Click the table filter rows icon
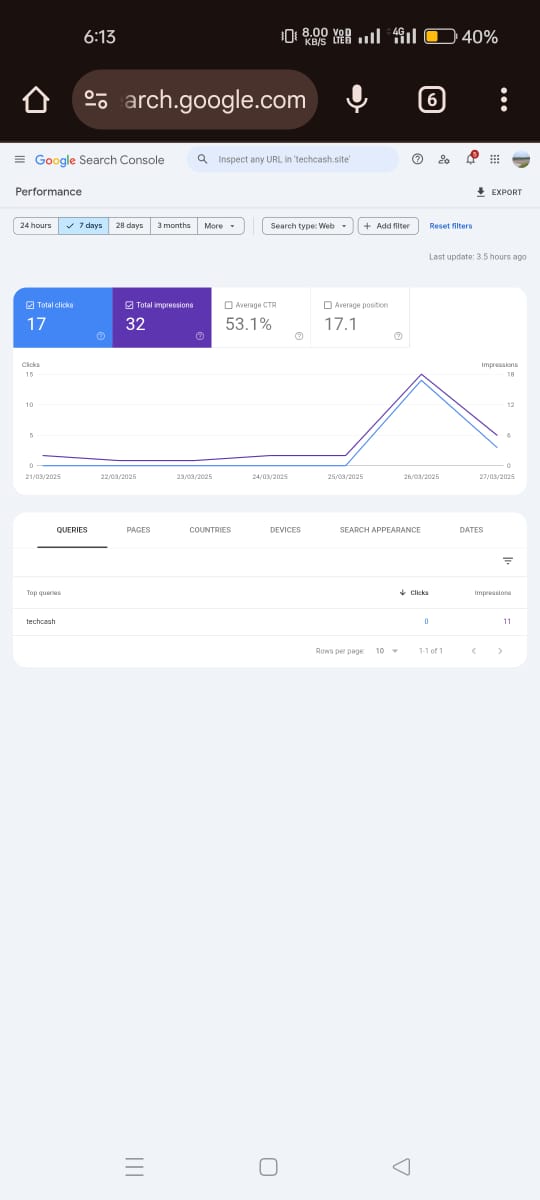540x1200 pixels. pos(508,561)
